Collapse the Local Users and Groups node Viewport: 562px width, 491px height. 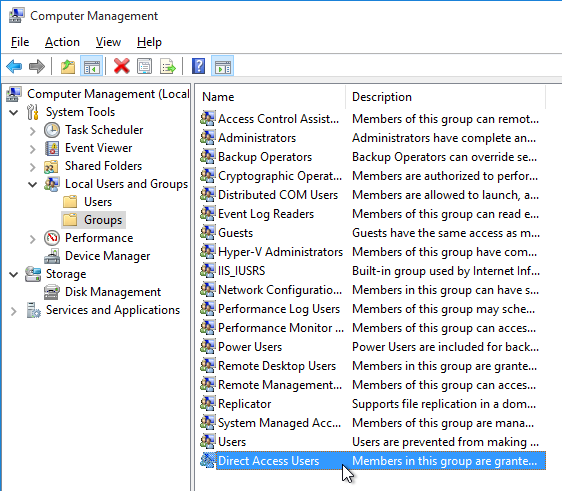tap(32, 185)
